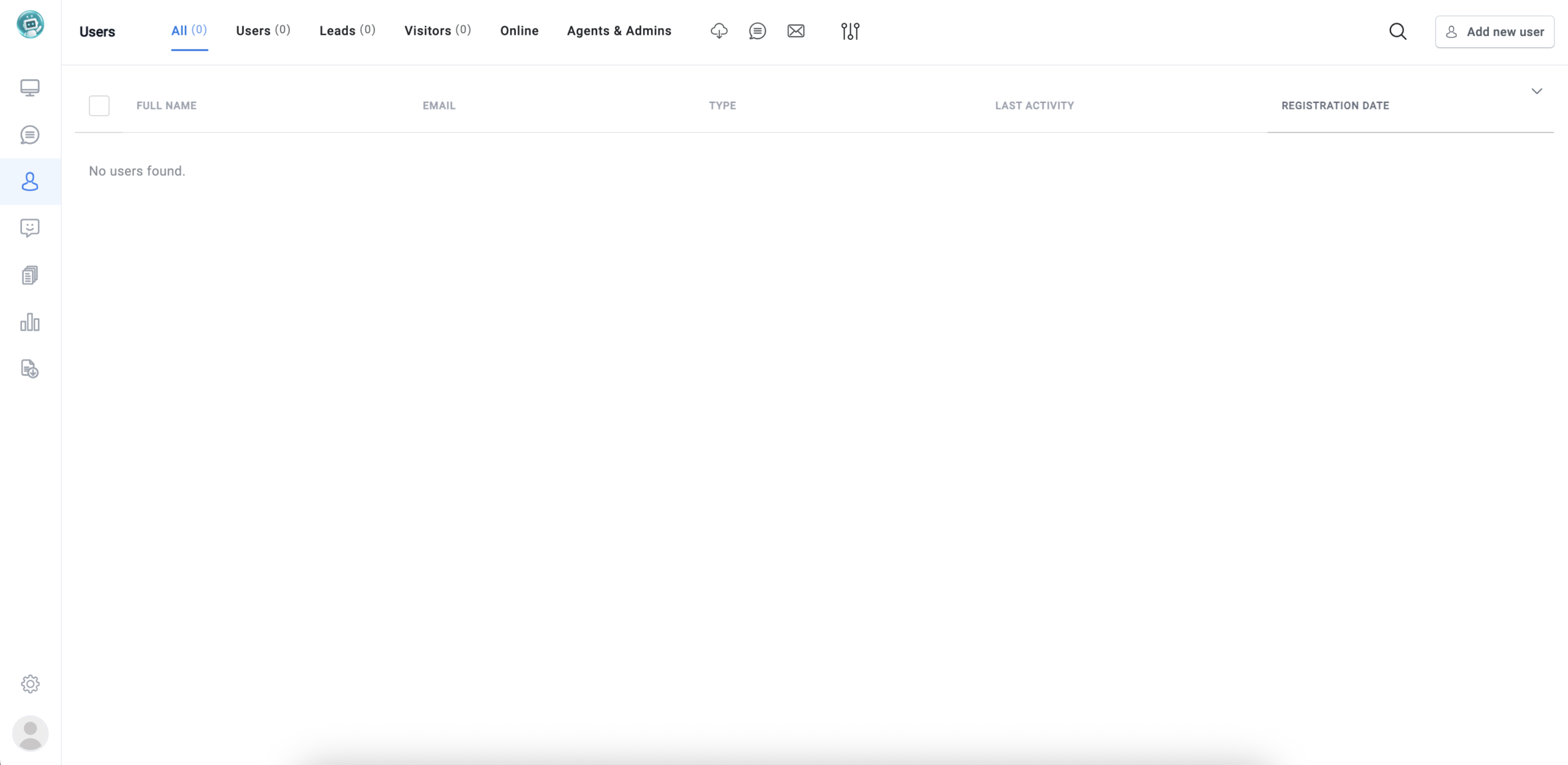This screenshot has width=1568, height=765.
Task: Click the cloud download export icon
Action: tap(719, 31)
